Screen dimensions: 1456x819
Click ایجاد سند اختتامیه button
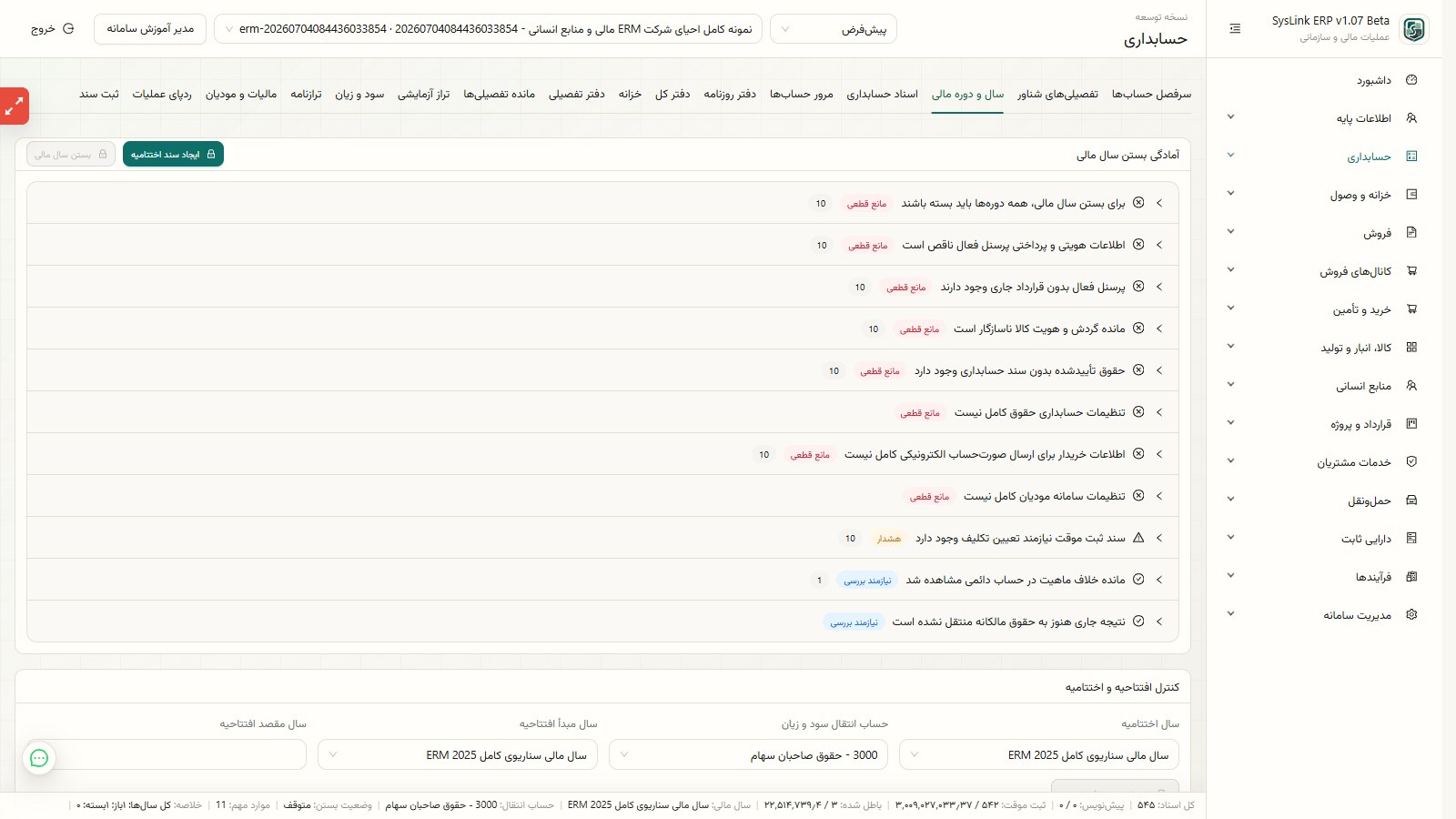point(173,155)
